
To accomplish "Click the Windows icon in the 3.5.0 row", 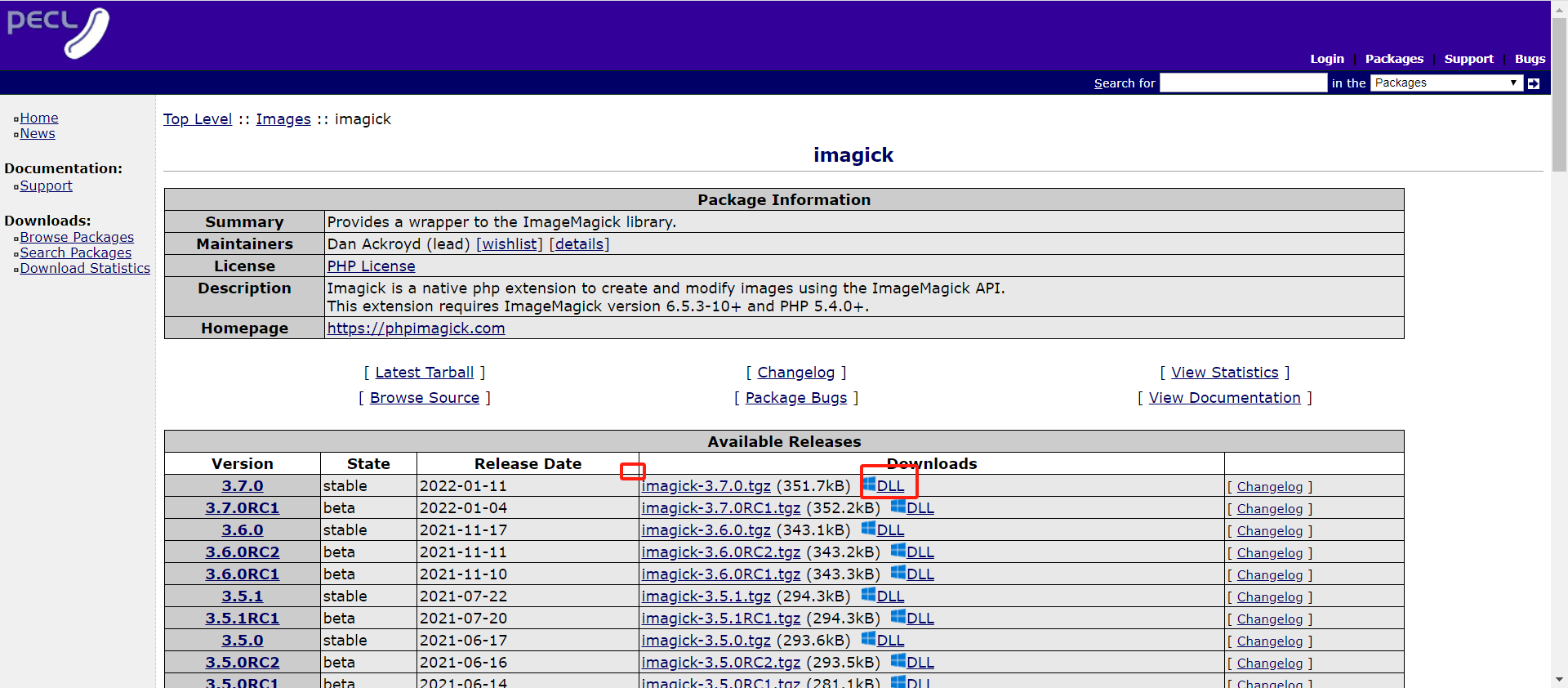I will coord(869,639).
